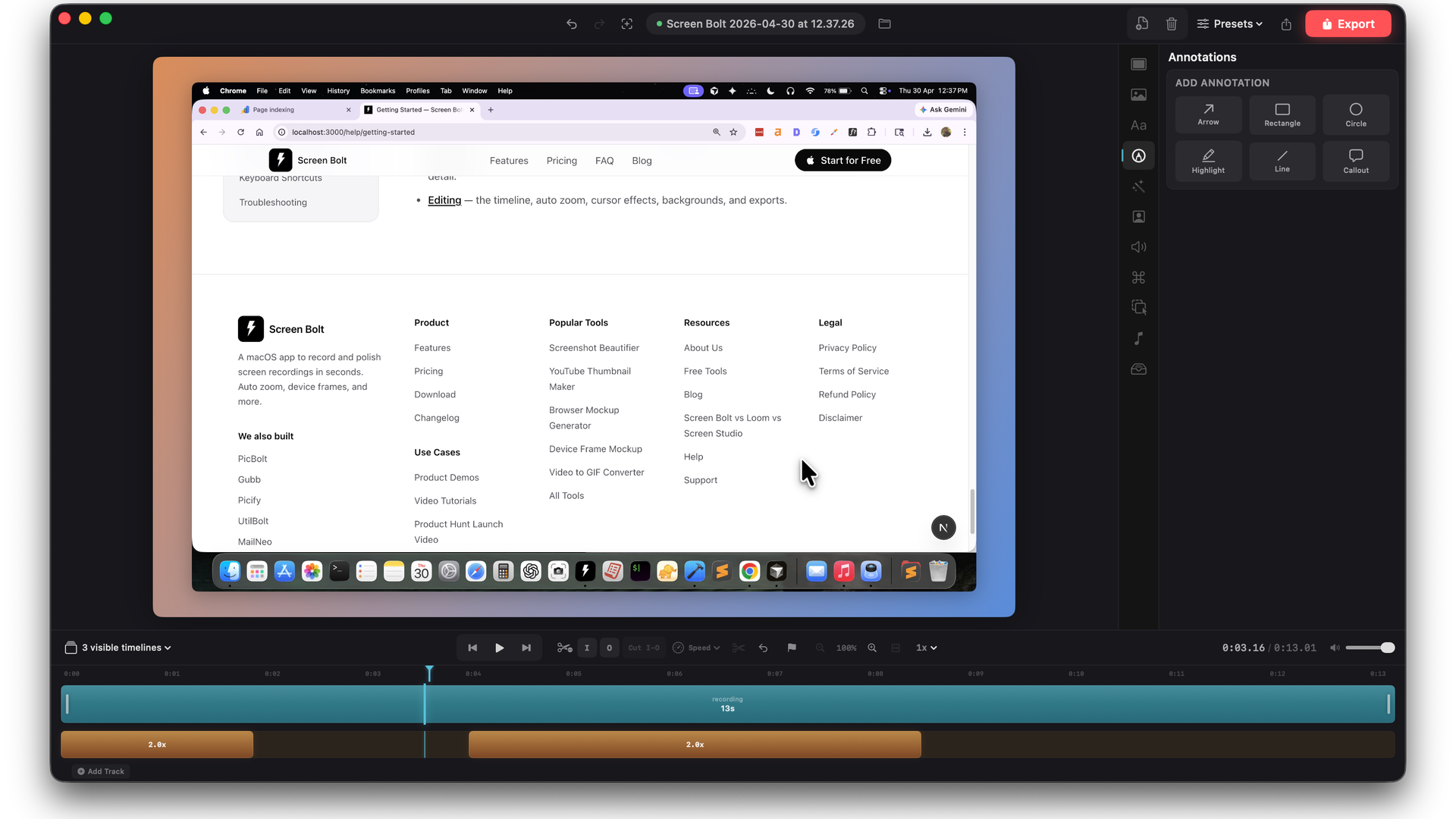Image resolution: width=1456 pixels, height=819 pixels.
Task: Skip to the end of recording
Action: click(x=526, y=648)
